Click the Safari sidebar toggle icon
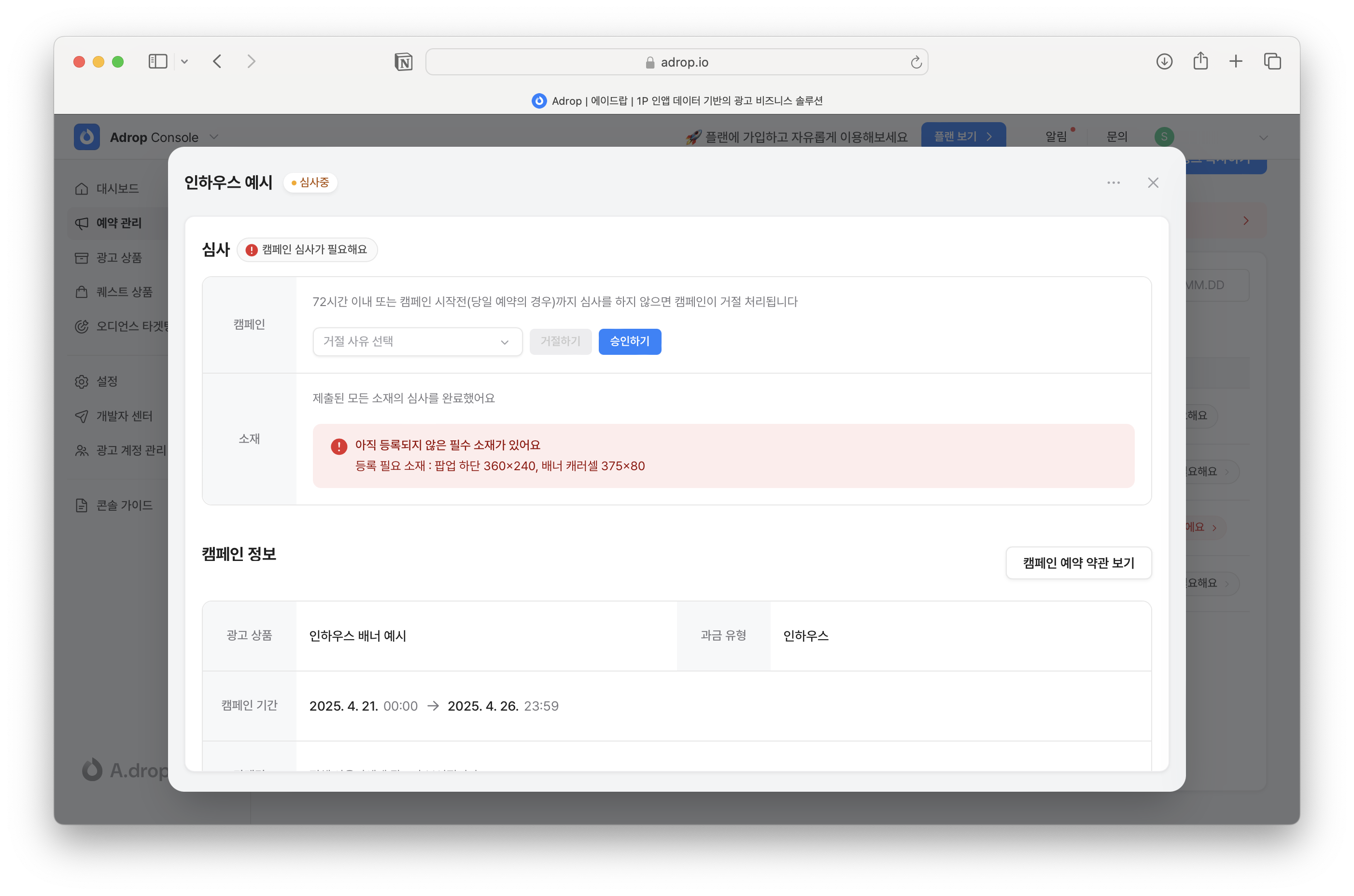Viewport: 1354px width, 896px height. [158, 62]
